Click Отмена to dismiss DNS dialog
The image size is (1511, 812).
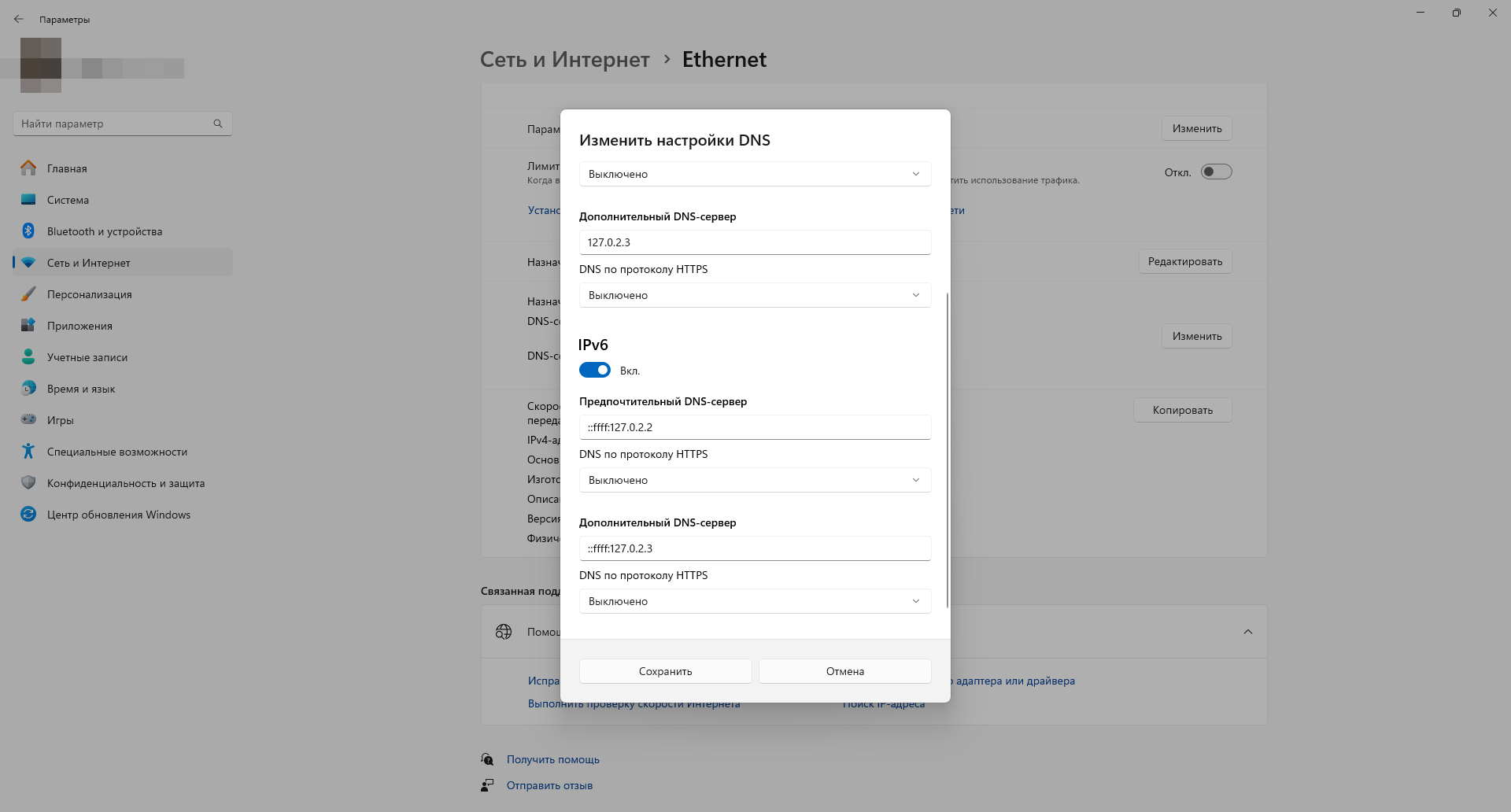click(844, 671)
